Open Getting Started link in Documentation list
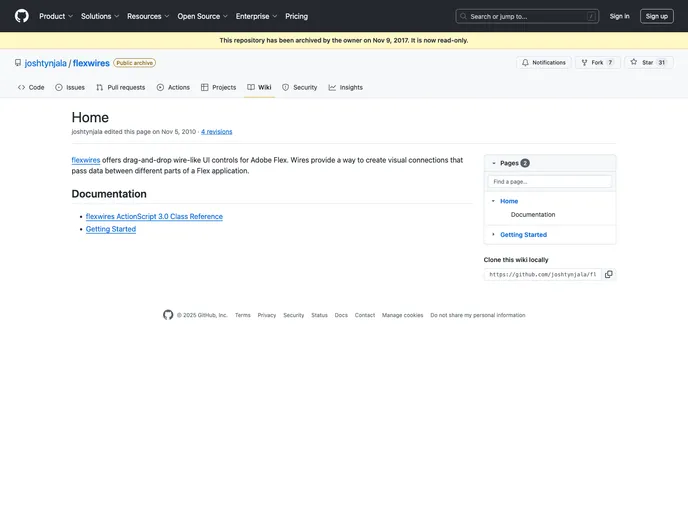The image size is (688, 512). tap(111, 229)
